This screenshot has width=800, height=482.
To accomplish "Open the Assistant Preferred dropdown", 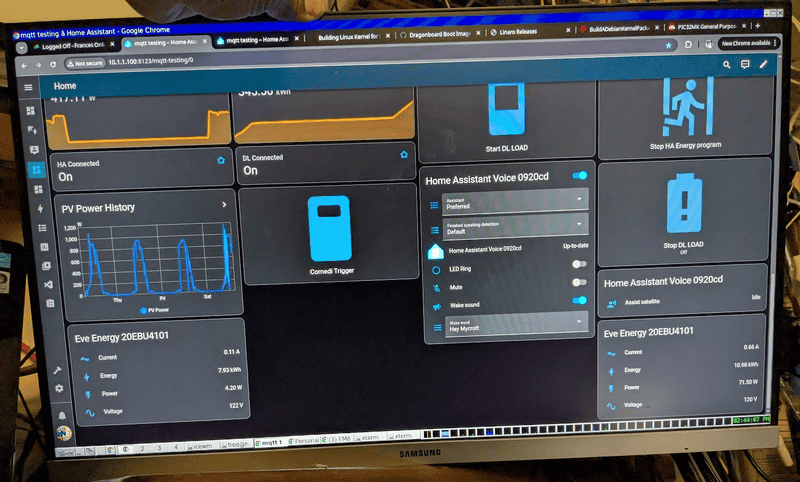I will coord(515,201).
